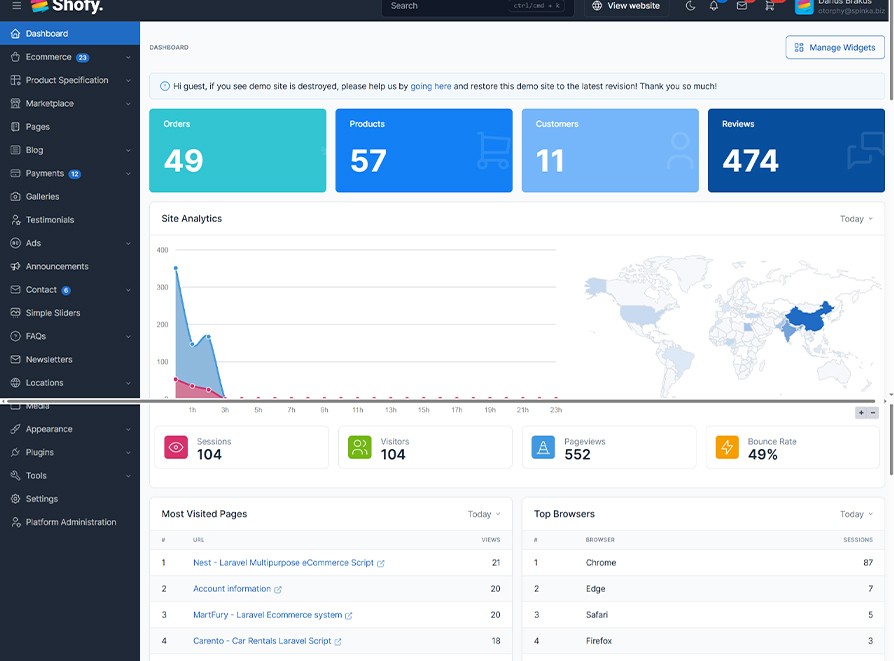Toggle dark mode with the moon icon
The image size is (894, 661).
[690, 6]
